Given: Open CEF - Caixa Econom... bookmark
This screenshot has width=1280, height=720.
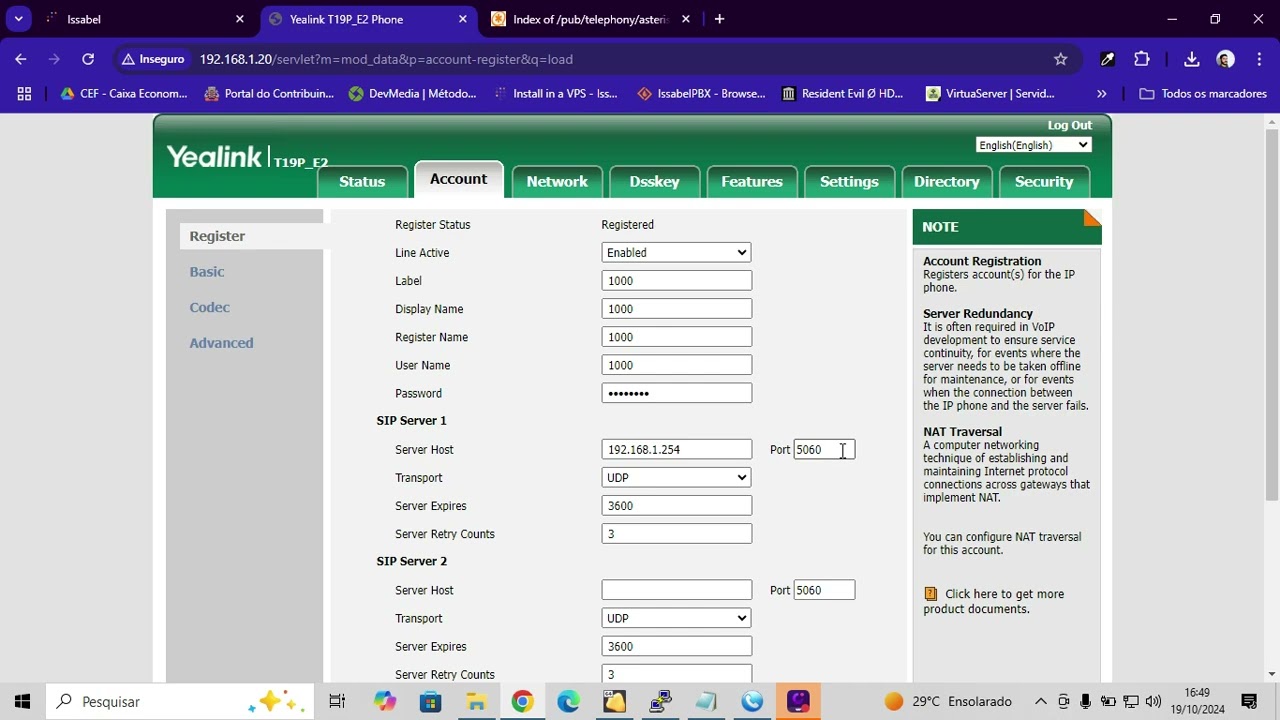Looking at the screenshot, I should 124,93.
